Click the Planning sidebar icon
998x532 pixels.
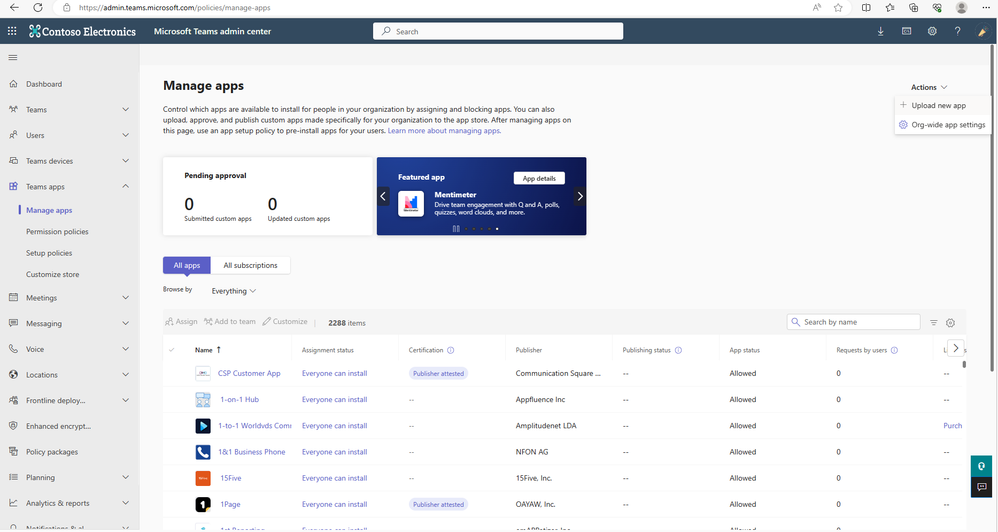13,477
